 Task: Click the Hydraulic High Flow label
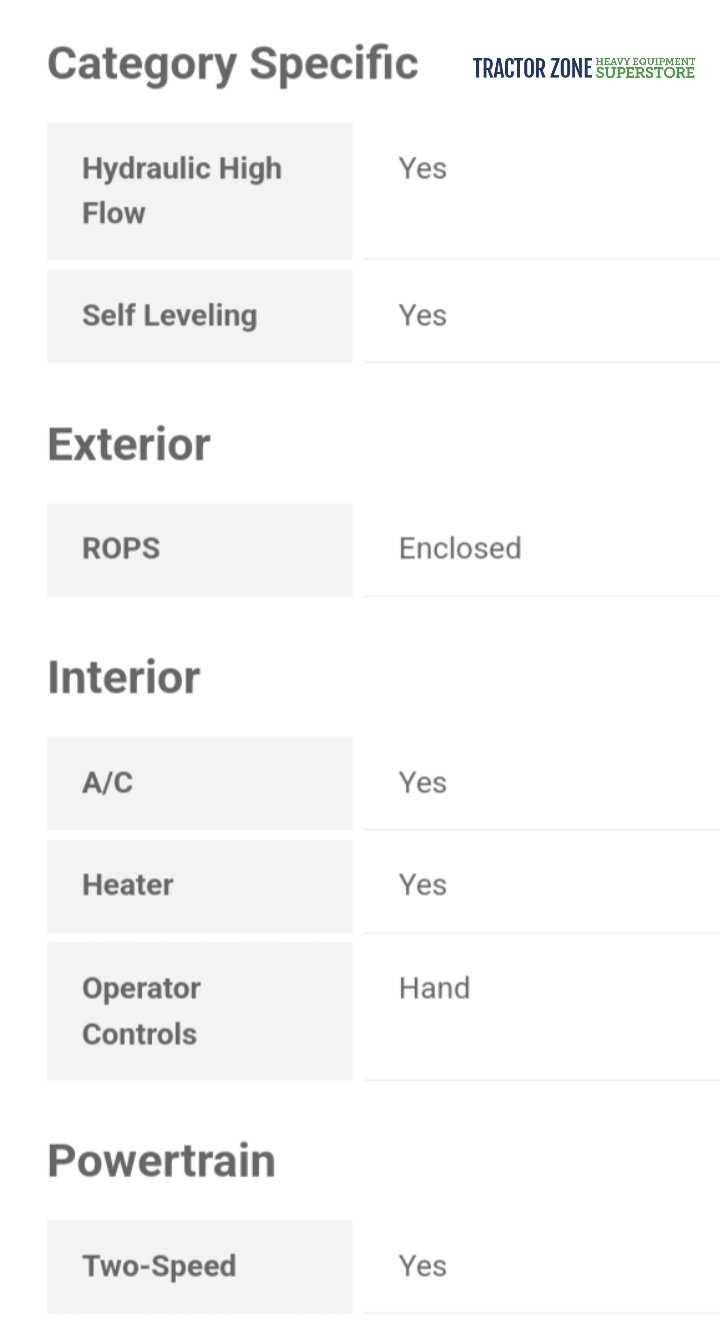tap(182, 190)
